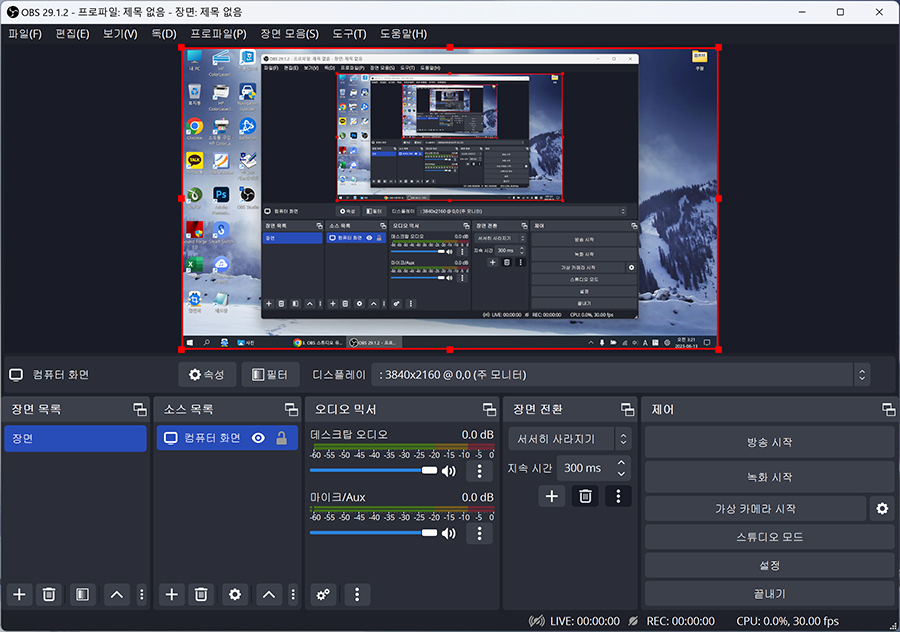The image size is (900, 632).
Task: Adjust 데스크탑 오디오 volume slider
Action: [374, 470]
